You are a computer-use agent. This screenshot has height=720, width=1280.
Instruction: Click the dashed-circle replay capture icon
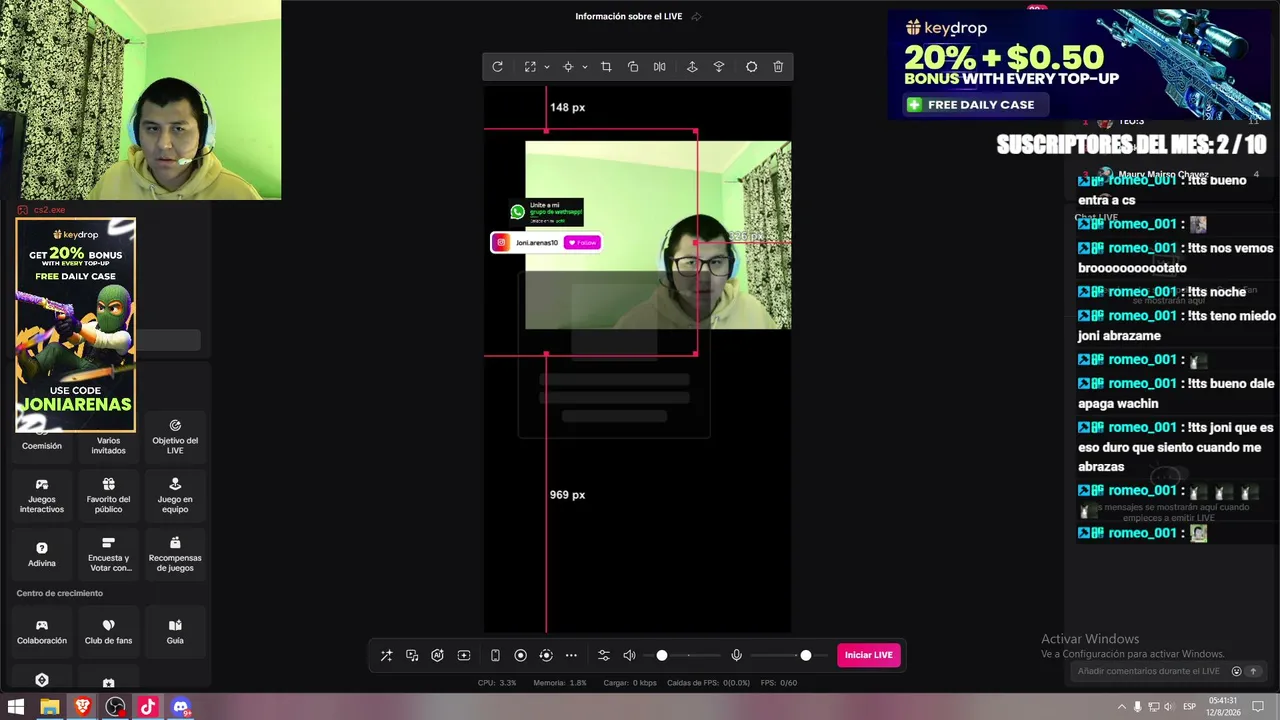point(546,655)
